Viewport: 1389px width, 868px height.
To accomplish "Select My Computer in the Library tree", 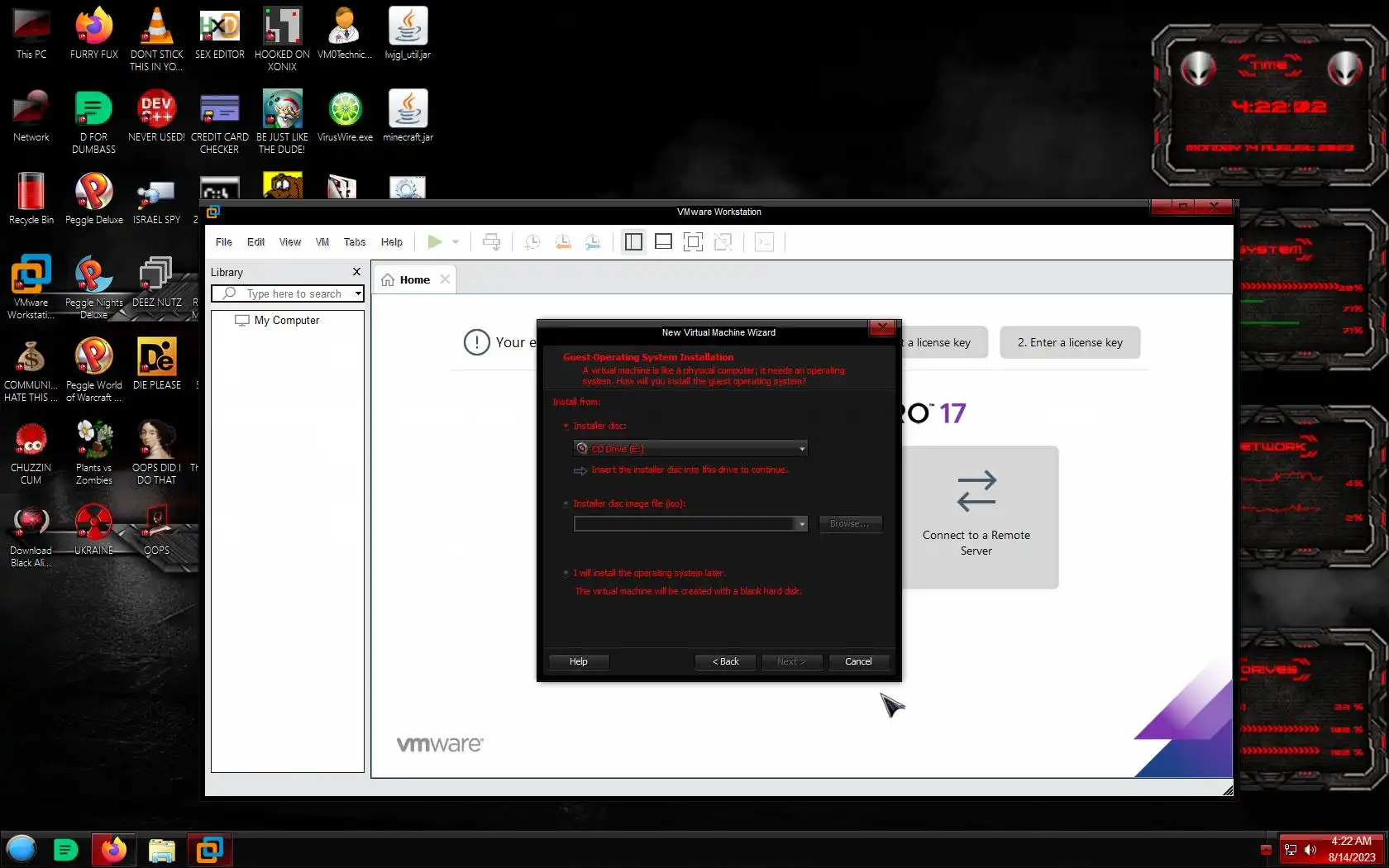I will click(x=286, y=321).
